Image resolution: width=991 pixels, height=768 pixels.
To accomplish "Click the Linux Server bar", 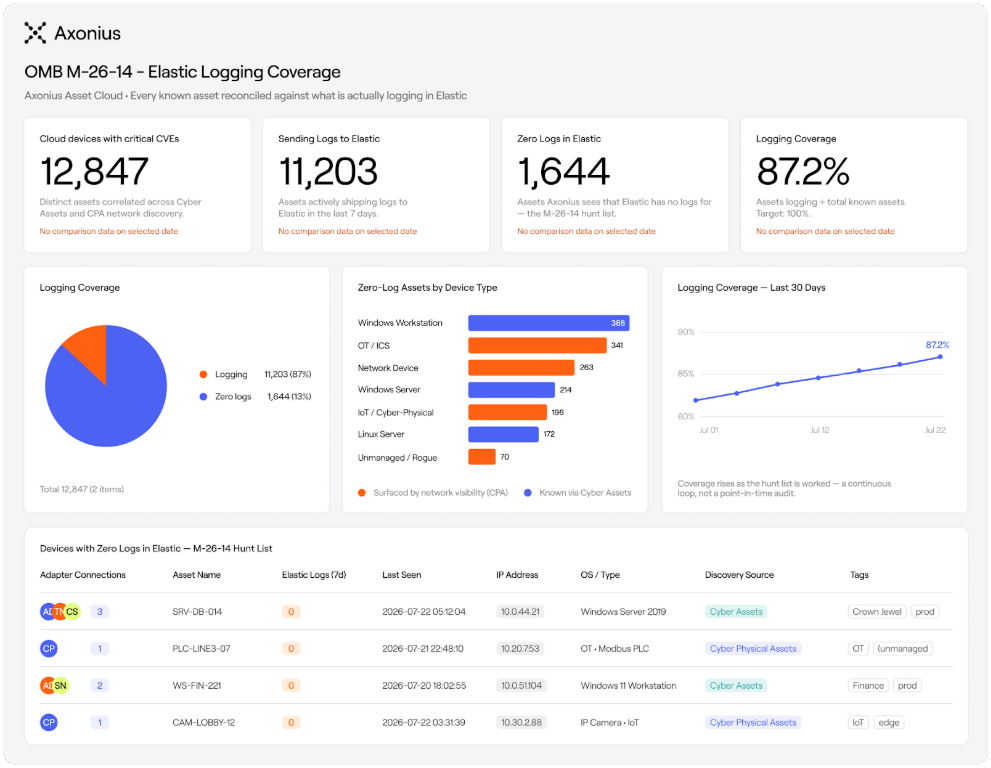I will pos(503,434).
